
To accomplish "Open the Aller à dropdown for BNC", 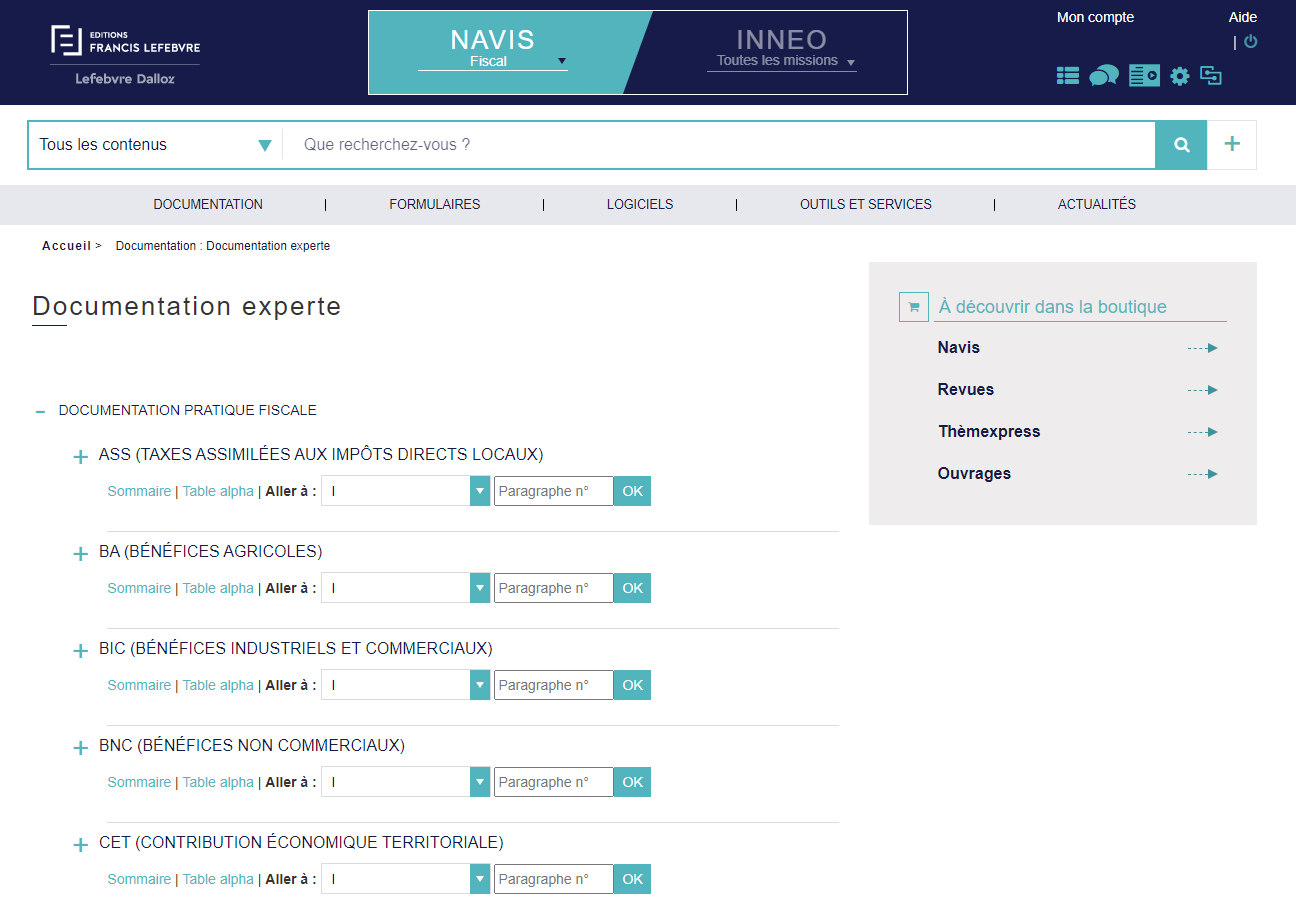I will coord(406,782).
